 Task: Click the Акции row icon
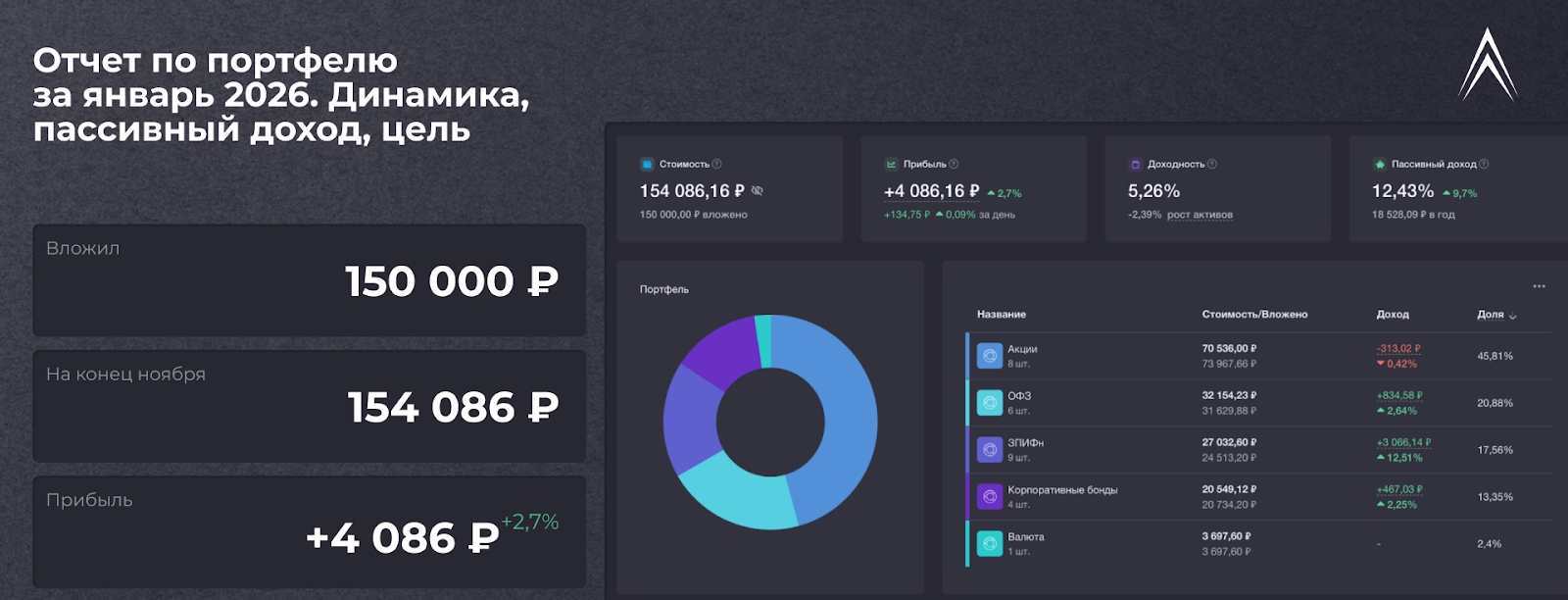990,356
